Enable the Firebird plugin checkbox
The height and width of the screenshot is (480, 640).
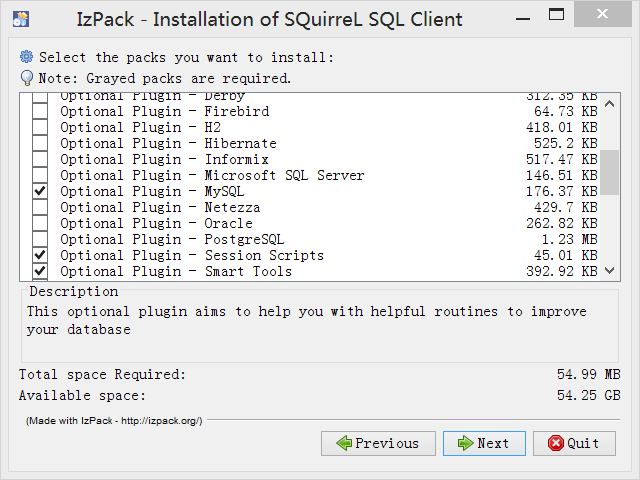(x=40, y=111)
